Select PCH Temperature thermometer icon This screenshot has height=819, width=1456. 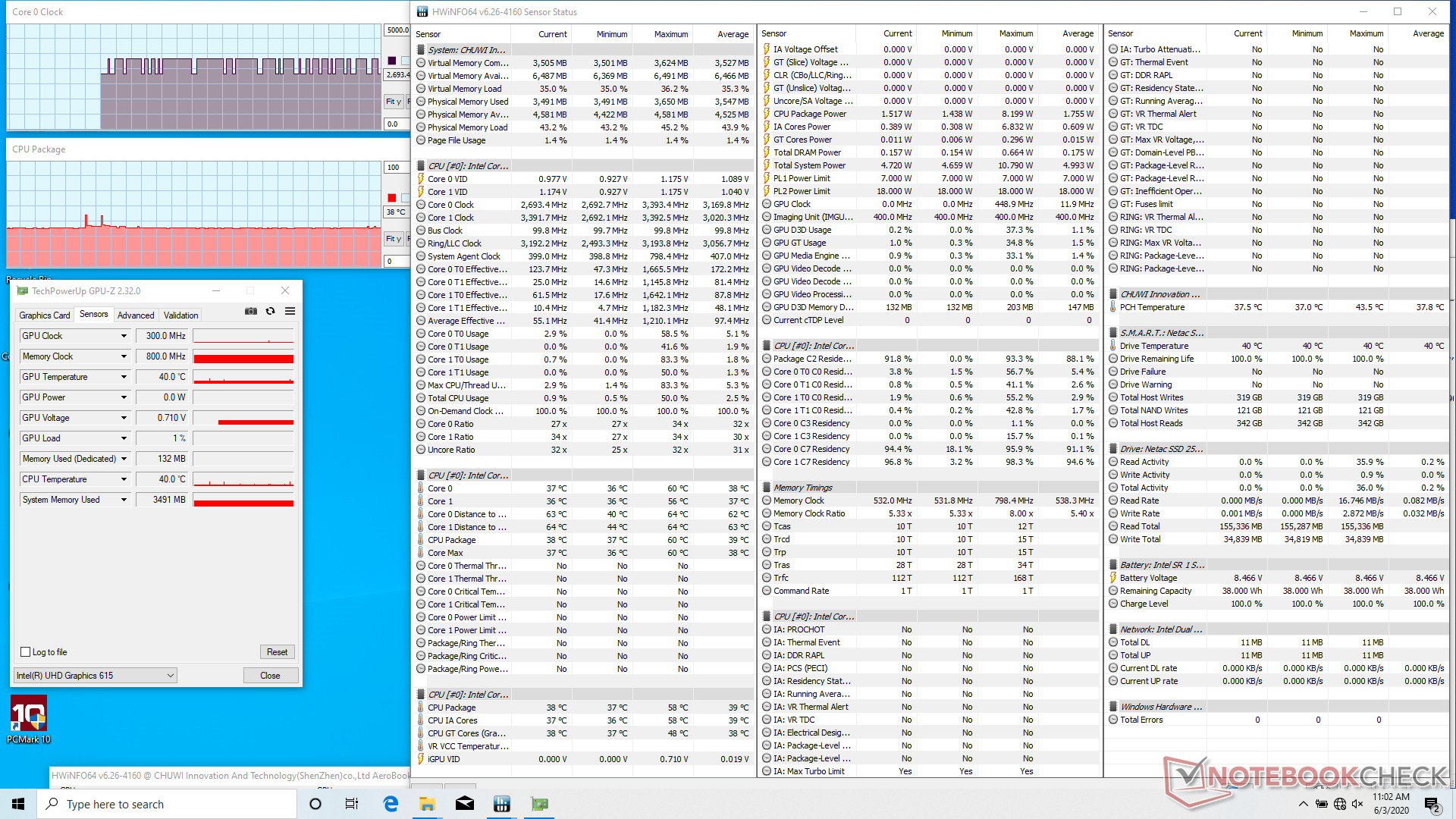(1113, 307)
